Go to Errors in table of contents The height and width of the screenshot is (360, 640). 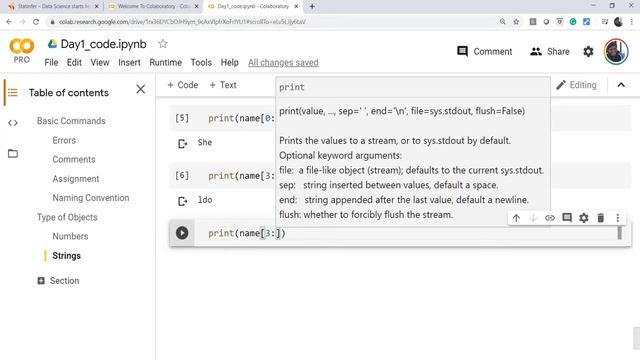64,140
